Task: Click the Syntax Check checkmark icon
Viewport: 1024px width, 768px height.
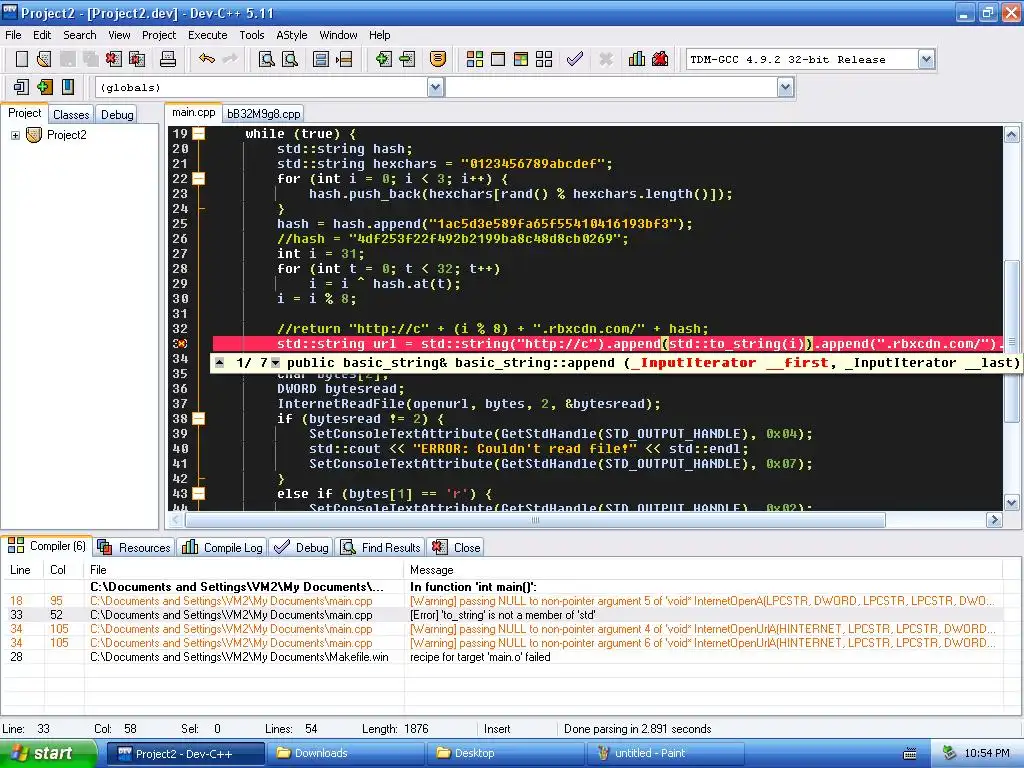Action: [575, 59]
